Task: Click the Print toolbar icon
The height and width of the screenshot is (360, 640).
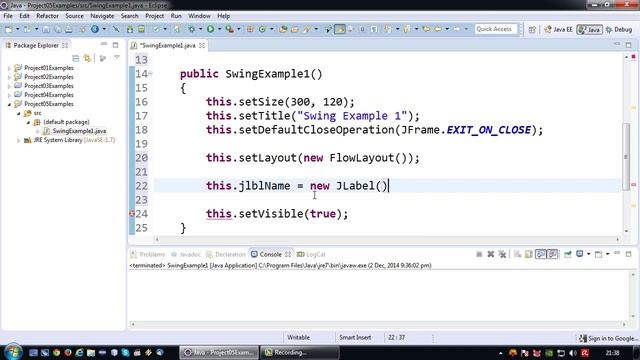Action: tap(69, 29)
